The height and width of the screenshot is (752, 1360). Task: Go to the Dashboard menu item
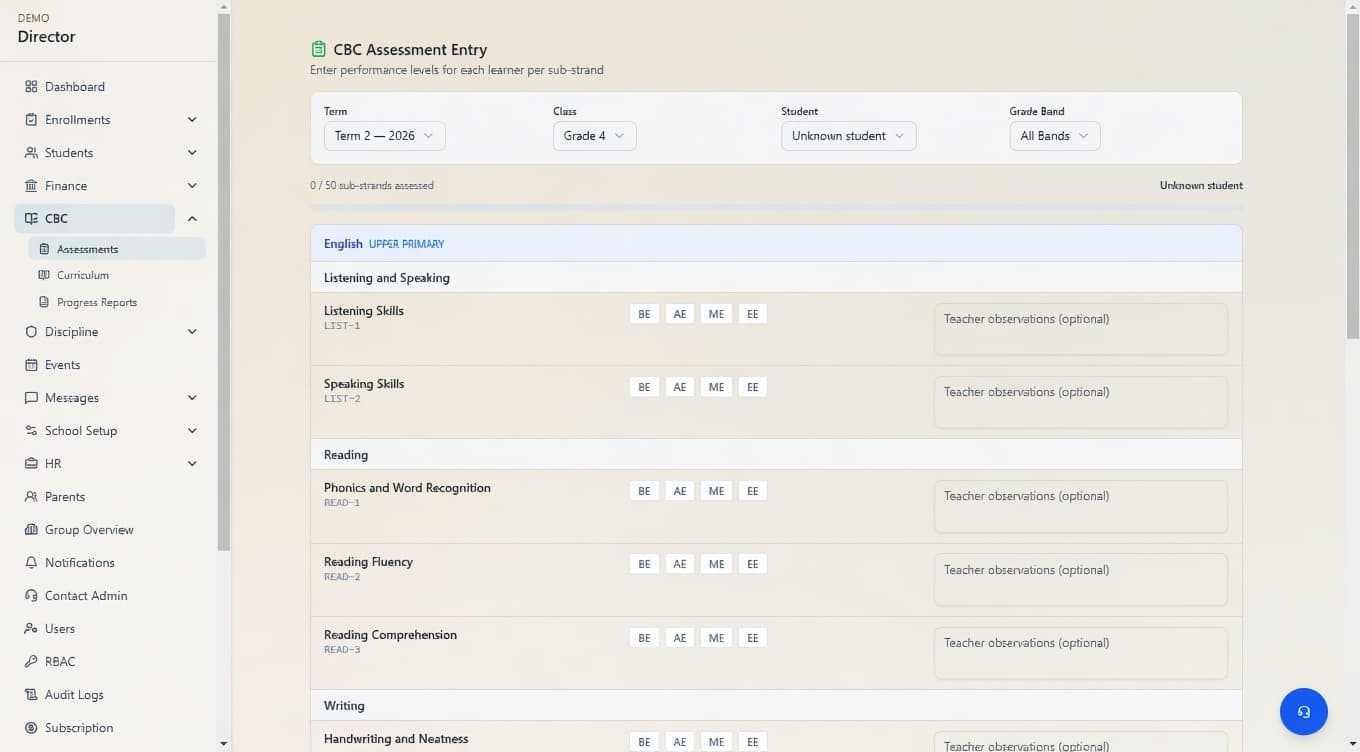[x=110, y=87]
